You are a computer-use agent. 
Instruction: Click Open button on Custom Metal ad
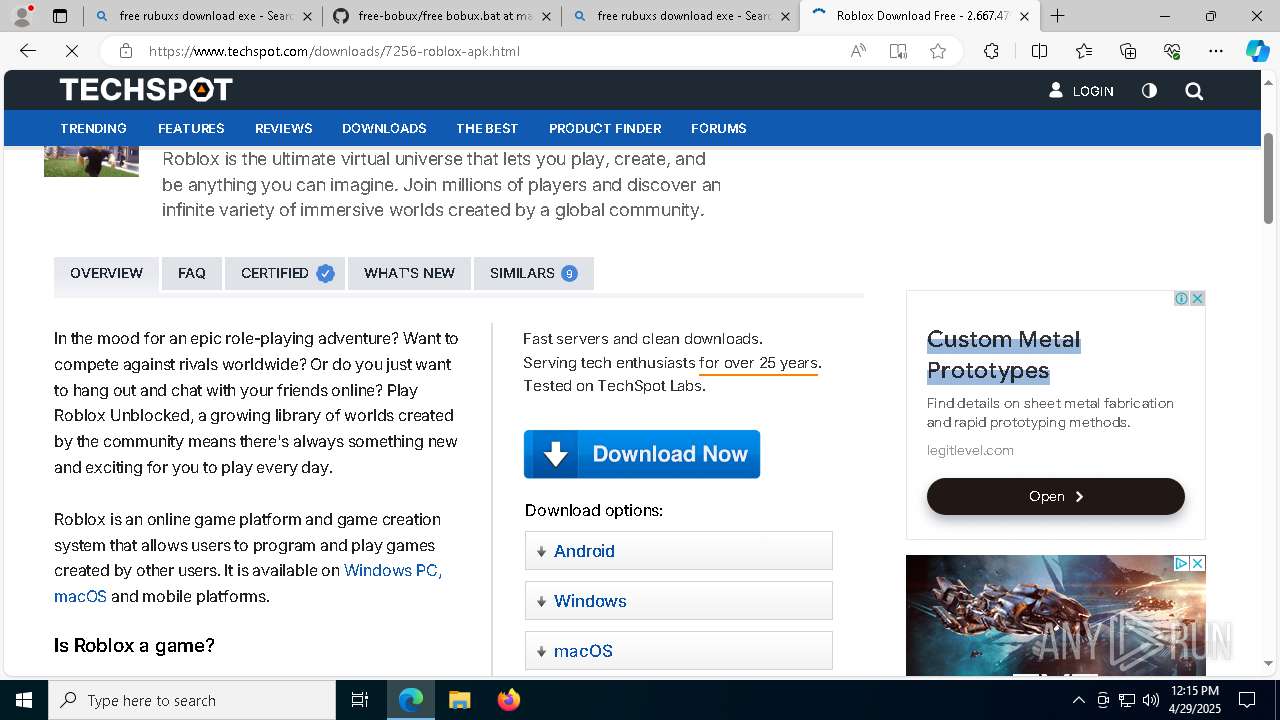click(x=1056, y=496)
